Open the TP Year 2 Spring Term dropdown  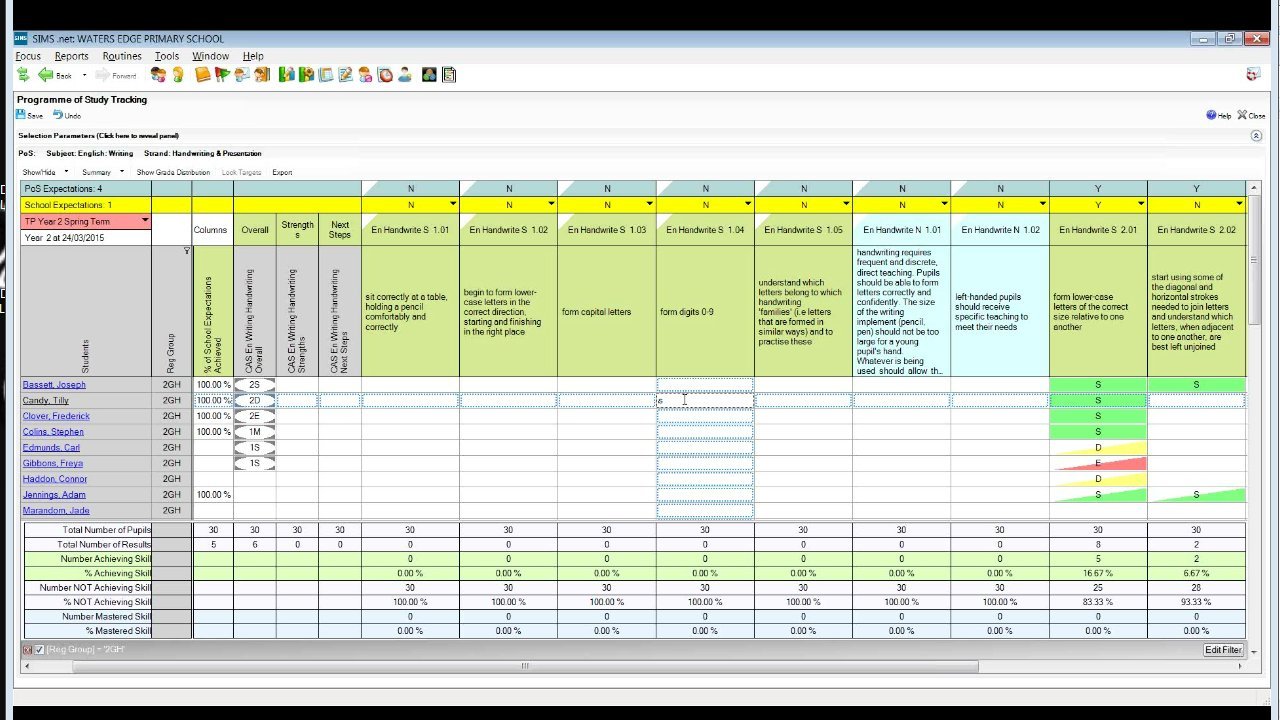[145, 221]
